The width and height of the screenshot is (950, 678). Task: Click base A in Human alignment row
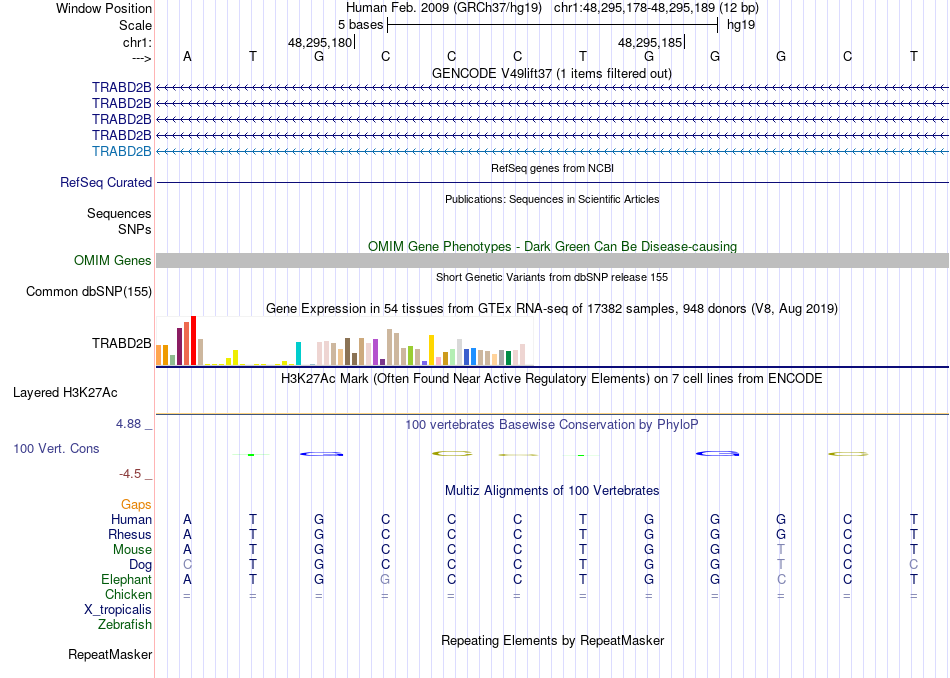click(187, 520)
